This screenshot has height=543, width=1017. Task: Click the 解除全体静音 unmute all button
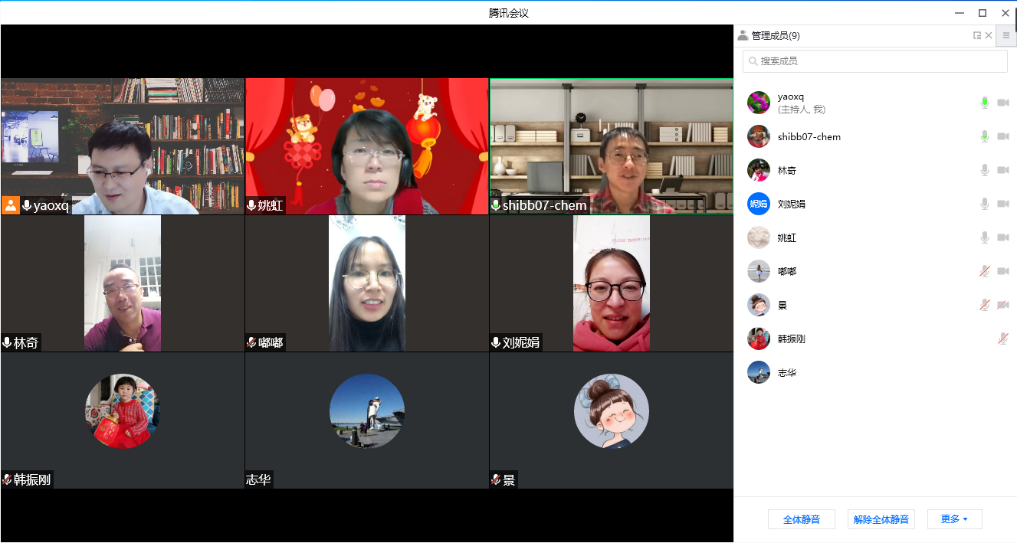click(x=881, y=519)
